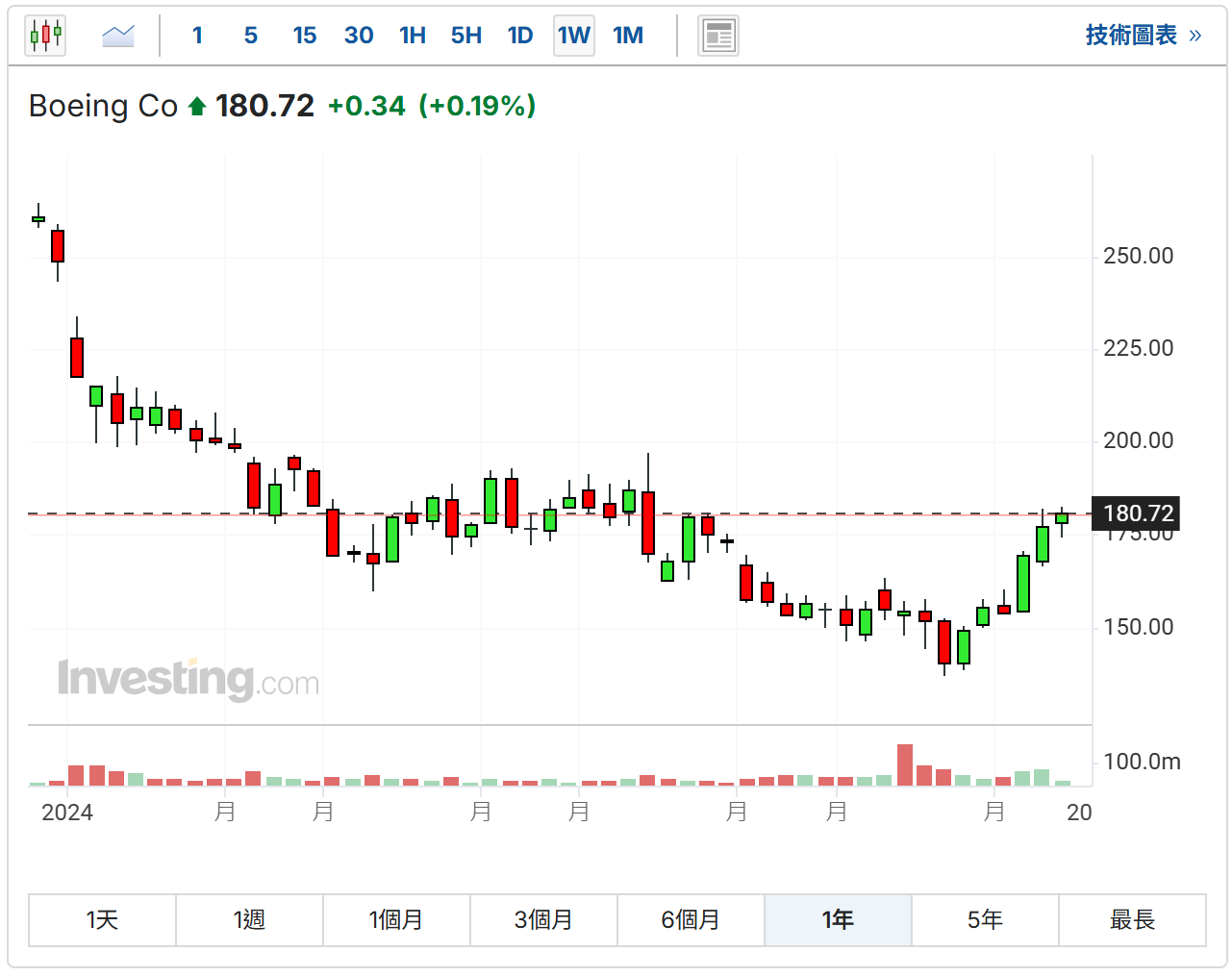
Task: Show the 6個月 range
Action: click(691, 920)
